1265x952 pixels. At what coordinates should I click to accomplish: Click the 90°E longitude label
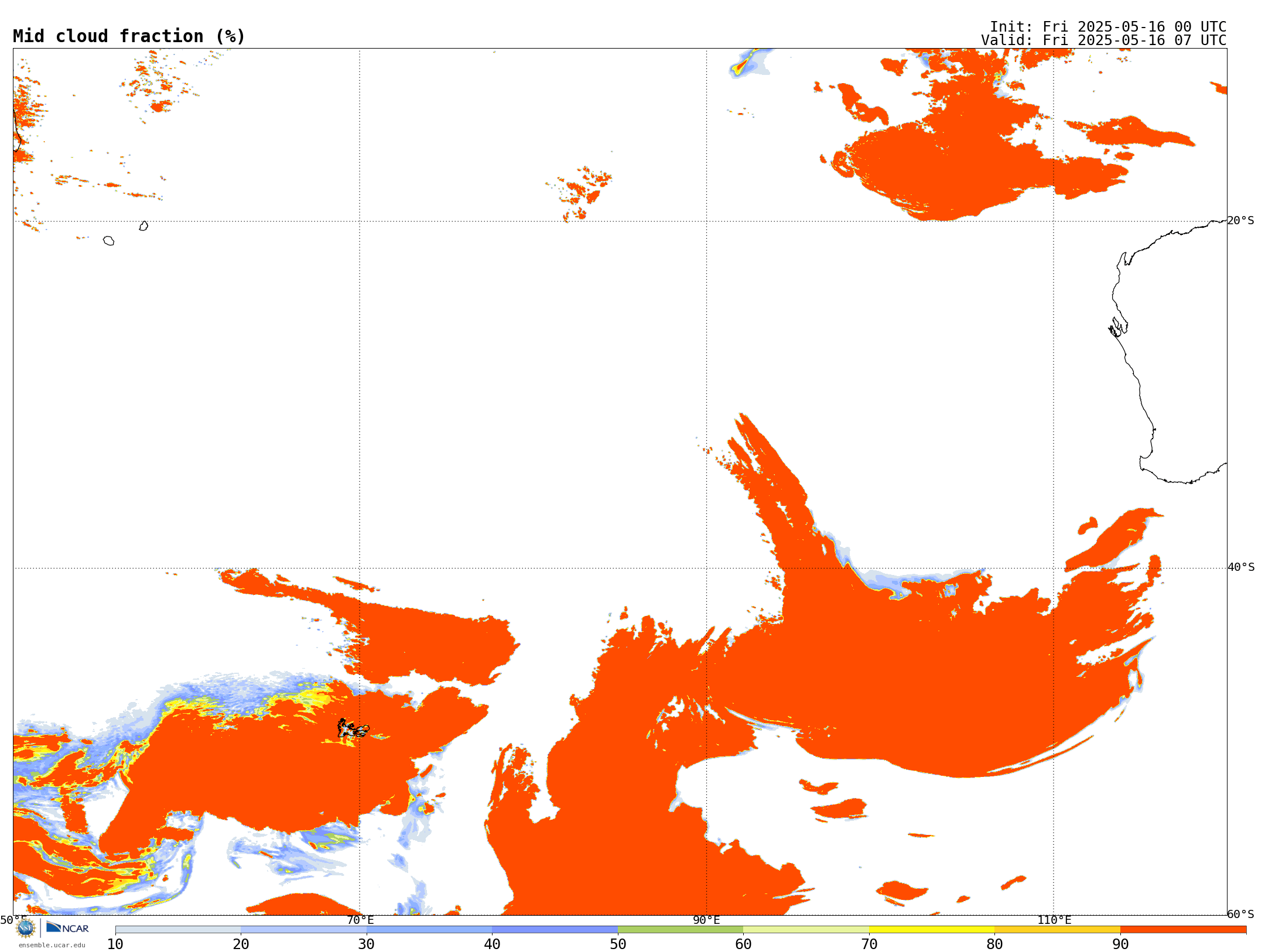707,920
